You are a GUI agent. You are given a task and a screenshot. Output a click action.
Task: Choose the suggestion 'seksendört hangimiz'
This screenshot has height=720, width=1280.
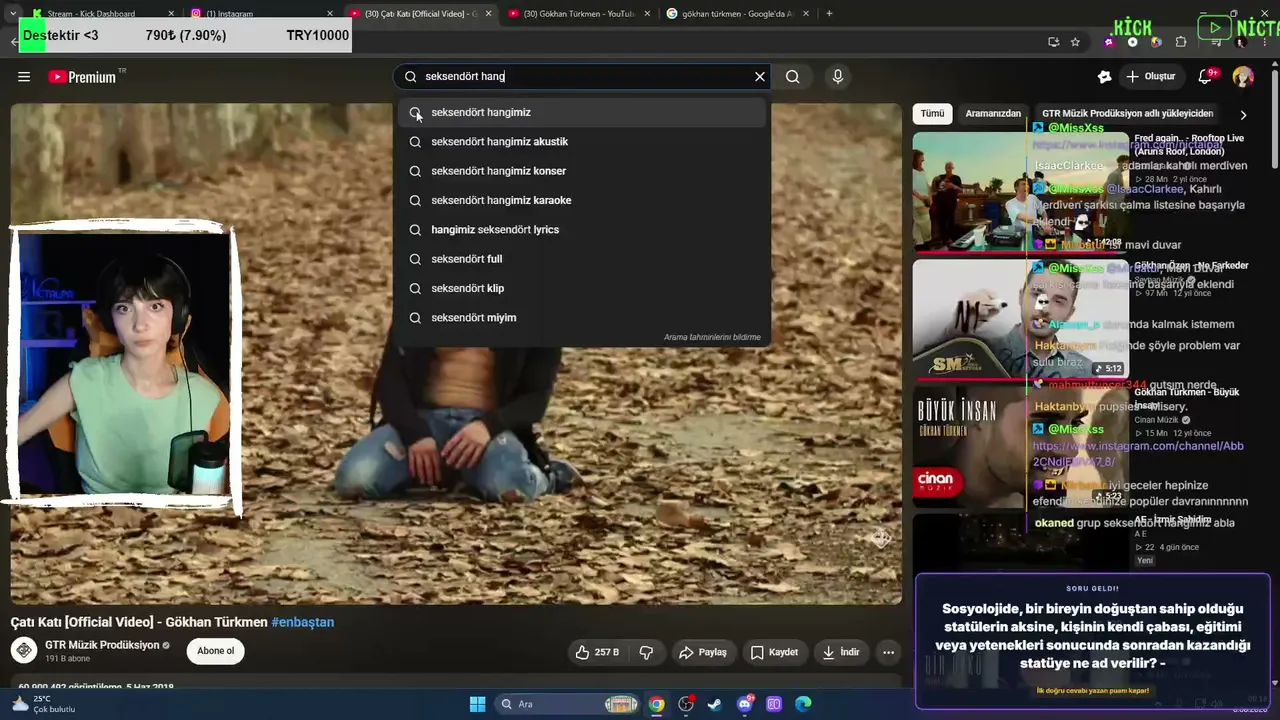click(x=582, y=113)
